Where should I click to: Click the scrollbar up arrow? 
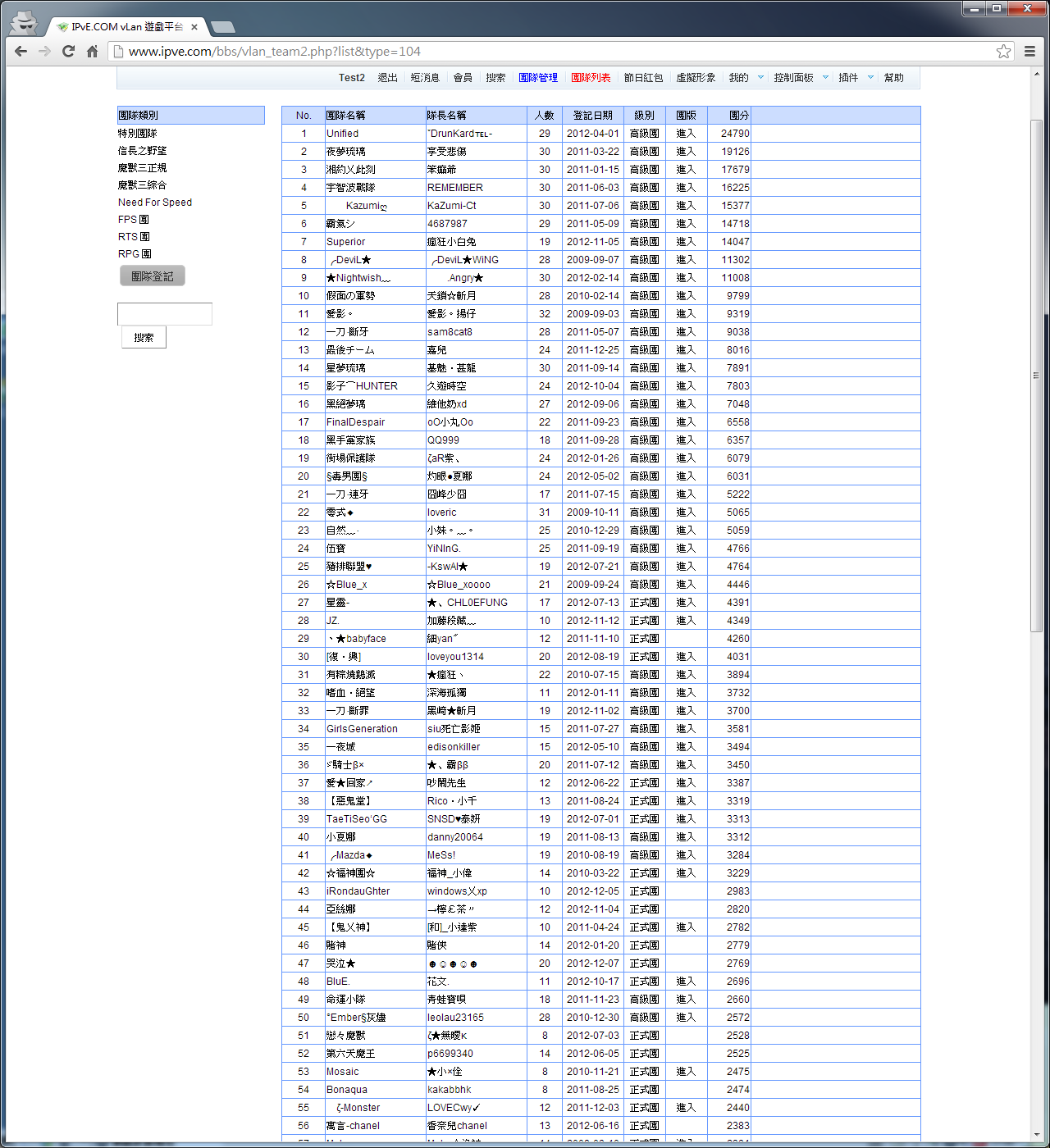(x=1037, y=73)
